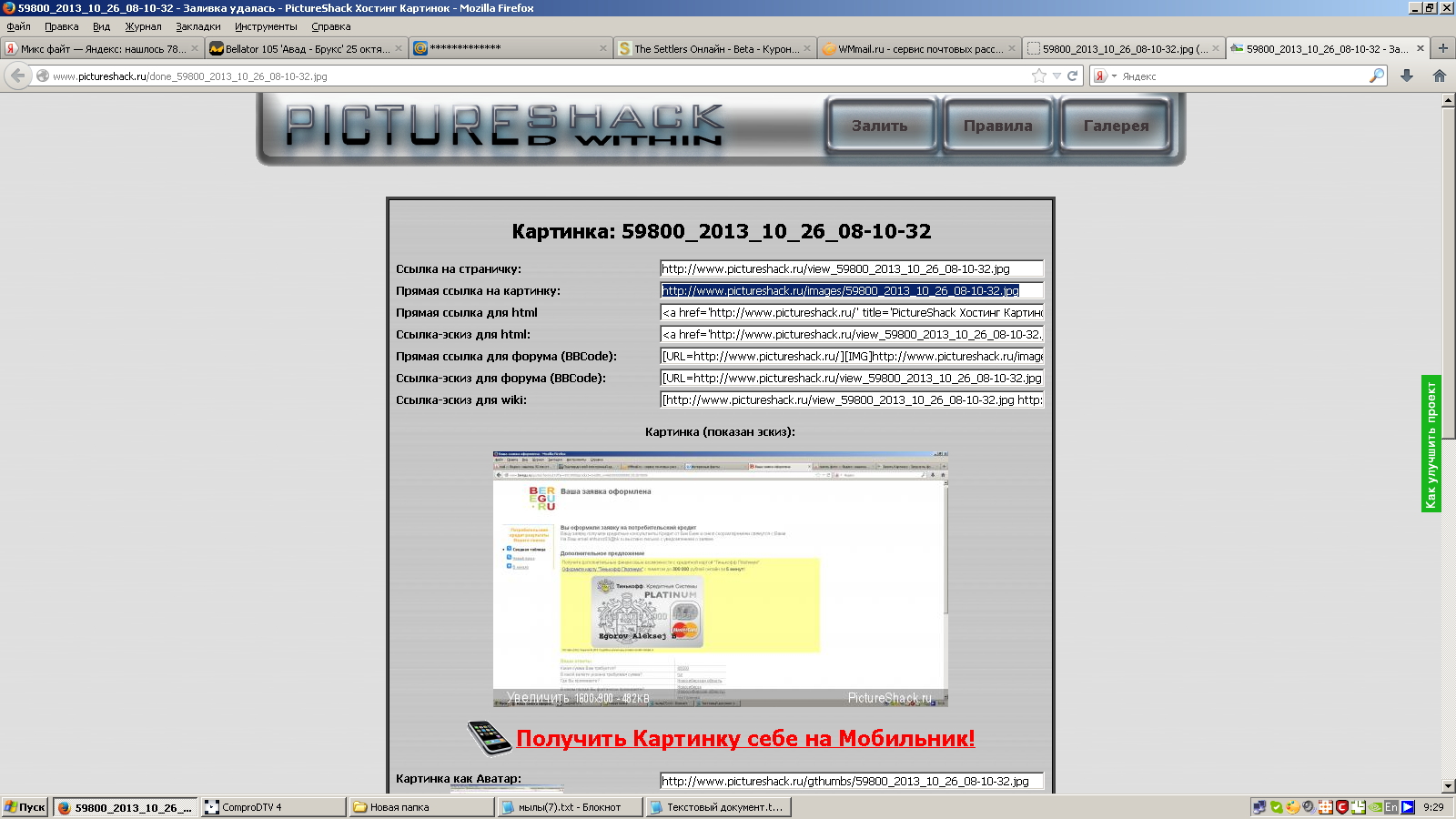1456x819 pixels.
Task: Click the Залить button
Action: coord(879,126)
